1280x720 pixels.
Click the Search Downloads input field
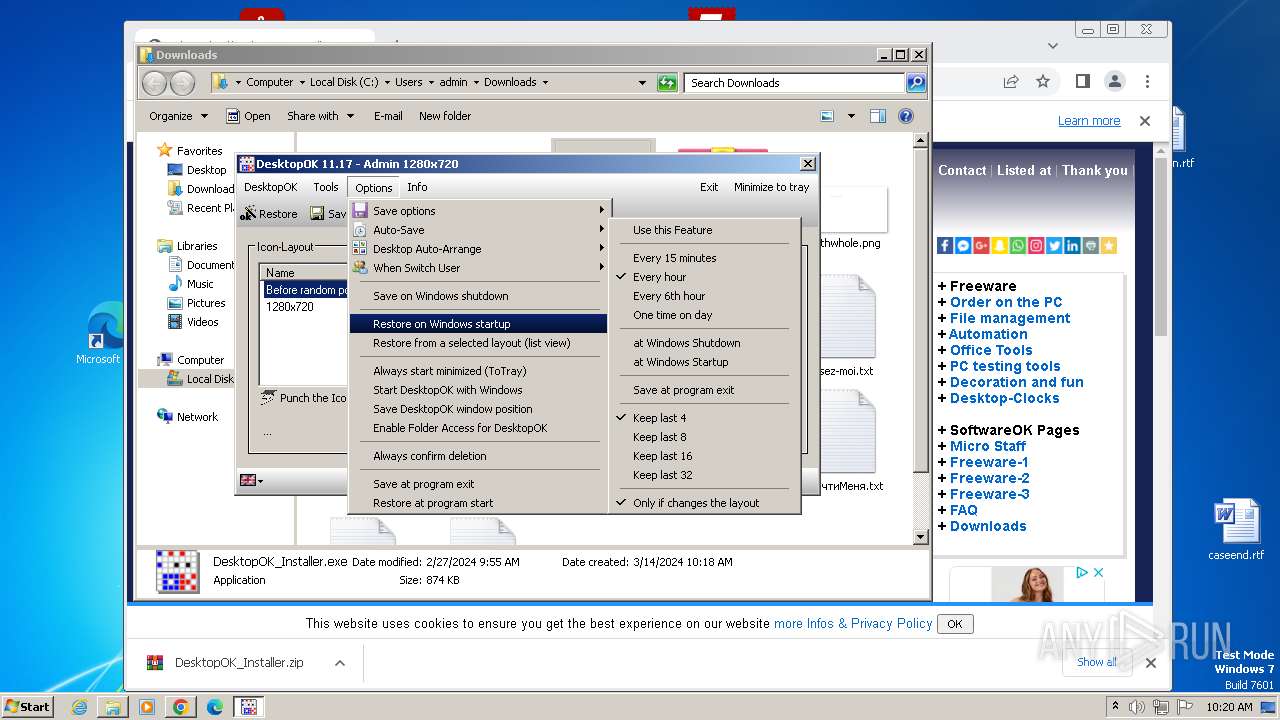795,83
